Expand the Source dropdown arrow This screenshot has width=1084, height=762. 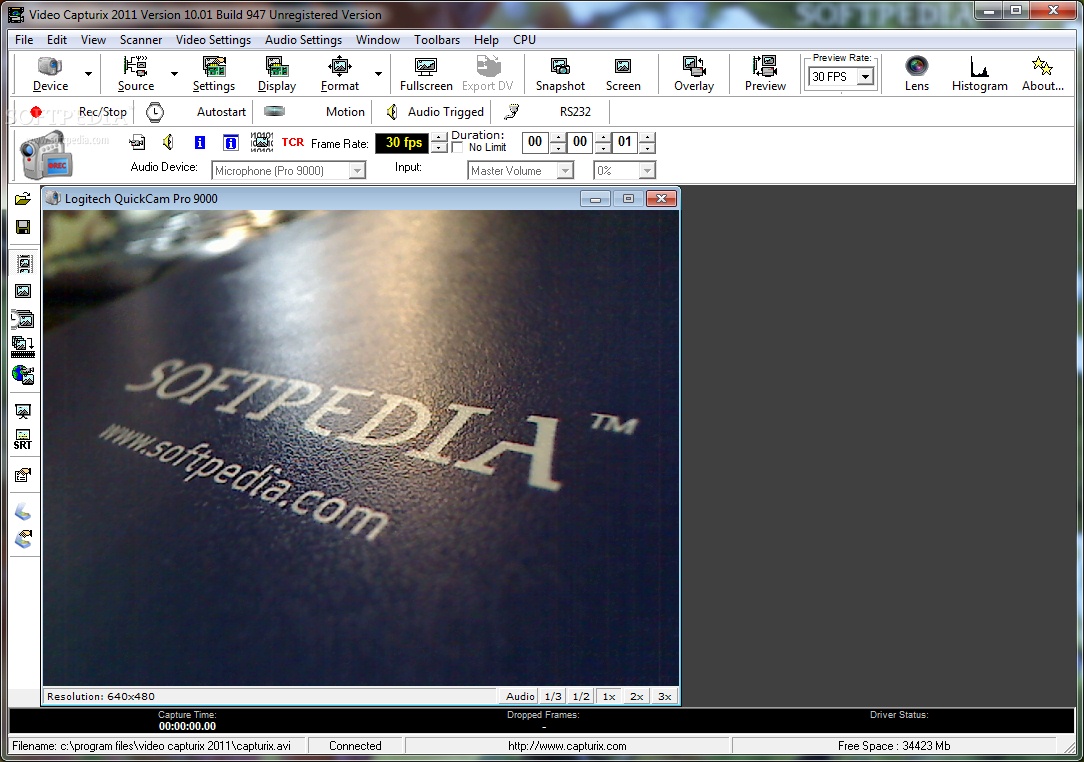tap(174, 74)
